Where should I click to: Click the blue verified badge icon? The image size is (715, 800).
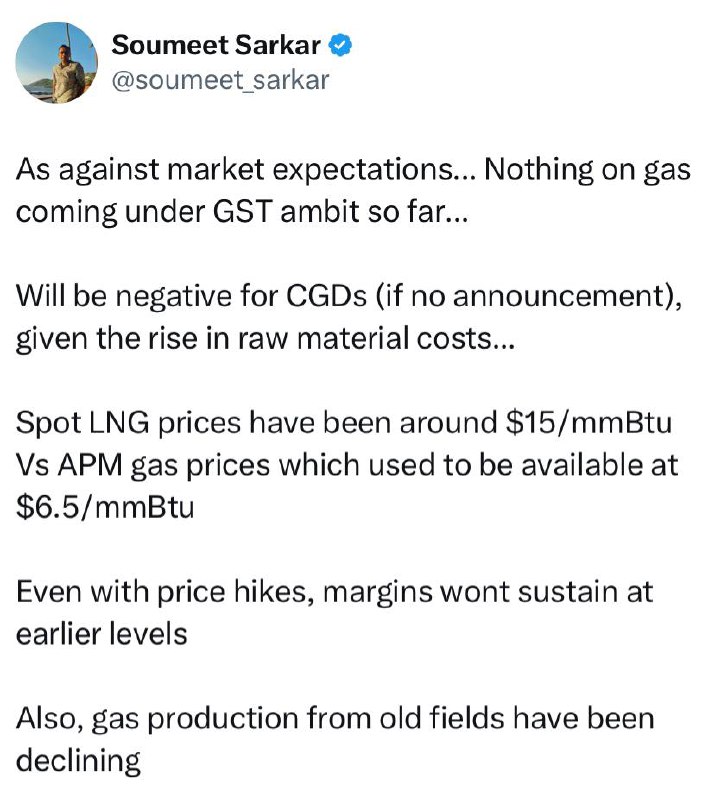(339, 45)
